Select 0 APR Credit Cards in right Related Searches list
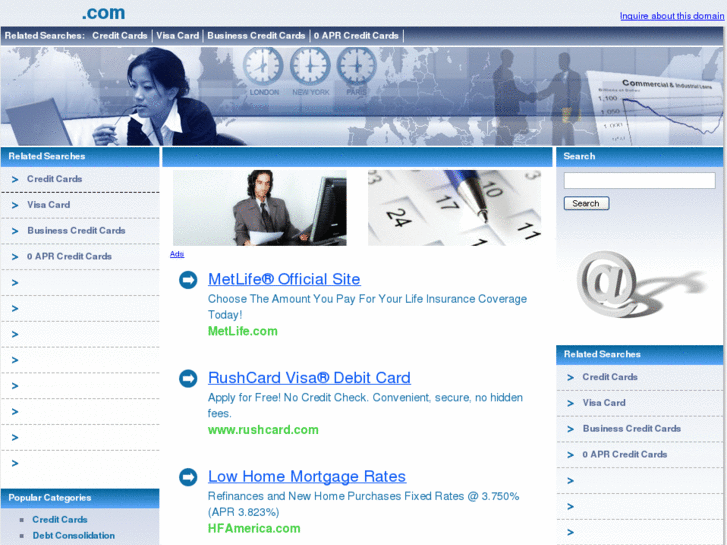Image resolution: width=727 pixels, height=545 pixels. pyautogui.click(x=625, y=455)
